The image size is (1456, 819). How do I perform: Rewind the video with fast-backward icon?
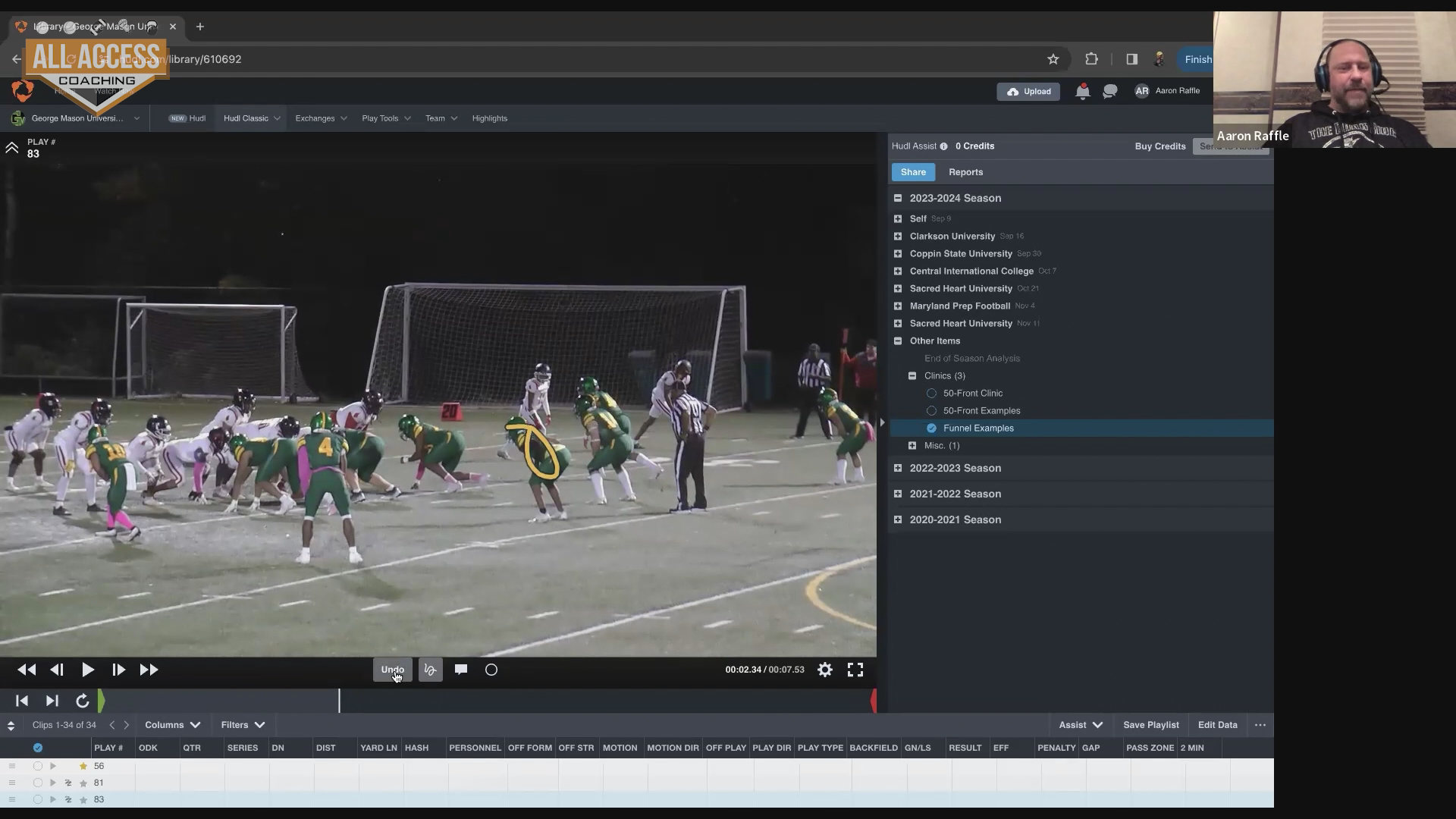click(27, 670)
